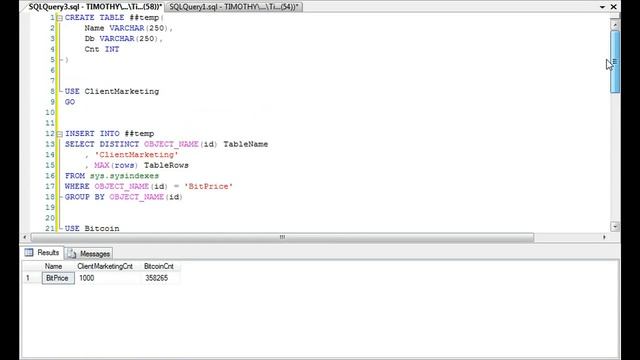This screenshot has height=360, width=640.
Task: Click the SELECT DISTINCT line
Action: click(167, 144)
